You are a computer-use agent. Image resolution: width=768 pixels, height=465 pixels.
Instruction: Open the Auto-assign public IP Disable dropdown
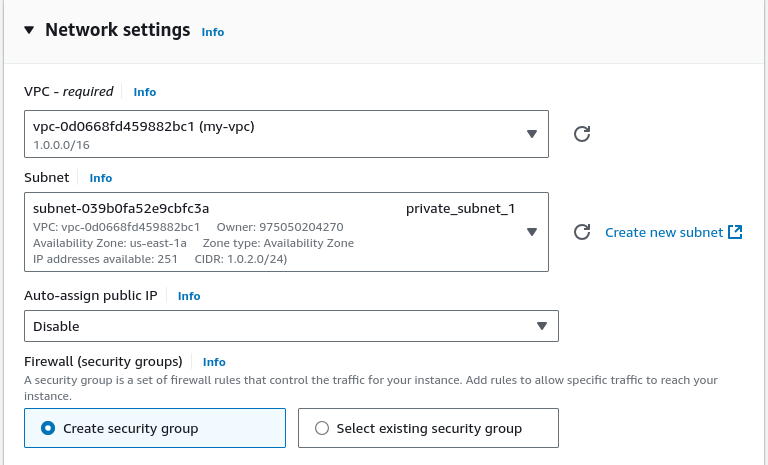pyautogui.click(x=291, y=326)
